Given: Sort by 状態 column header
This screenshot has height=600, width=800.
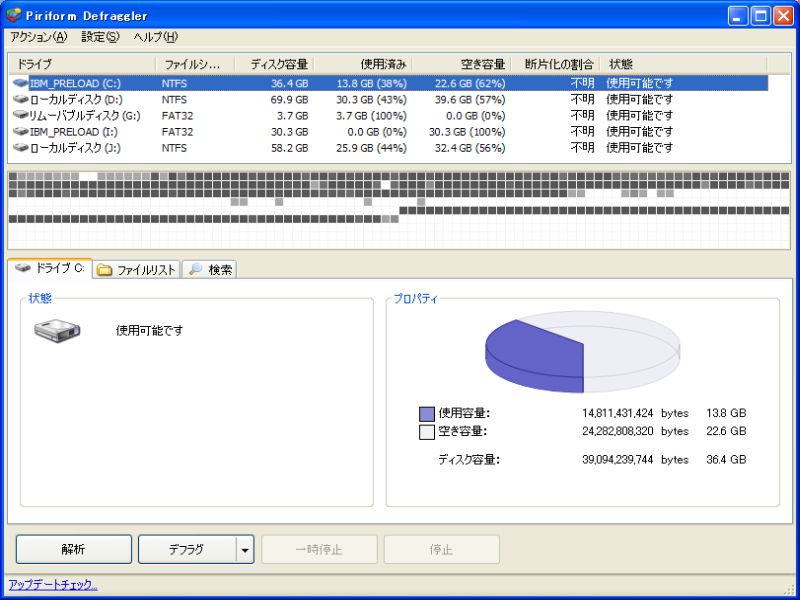Looking at the screenshot, I should click(684, 64).
